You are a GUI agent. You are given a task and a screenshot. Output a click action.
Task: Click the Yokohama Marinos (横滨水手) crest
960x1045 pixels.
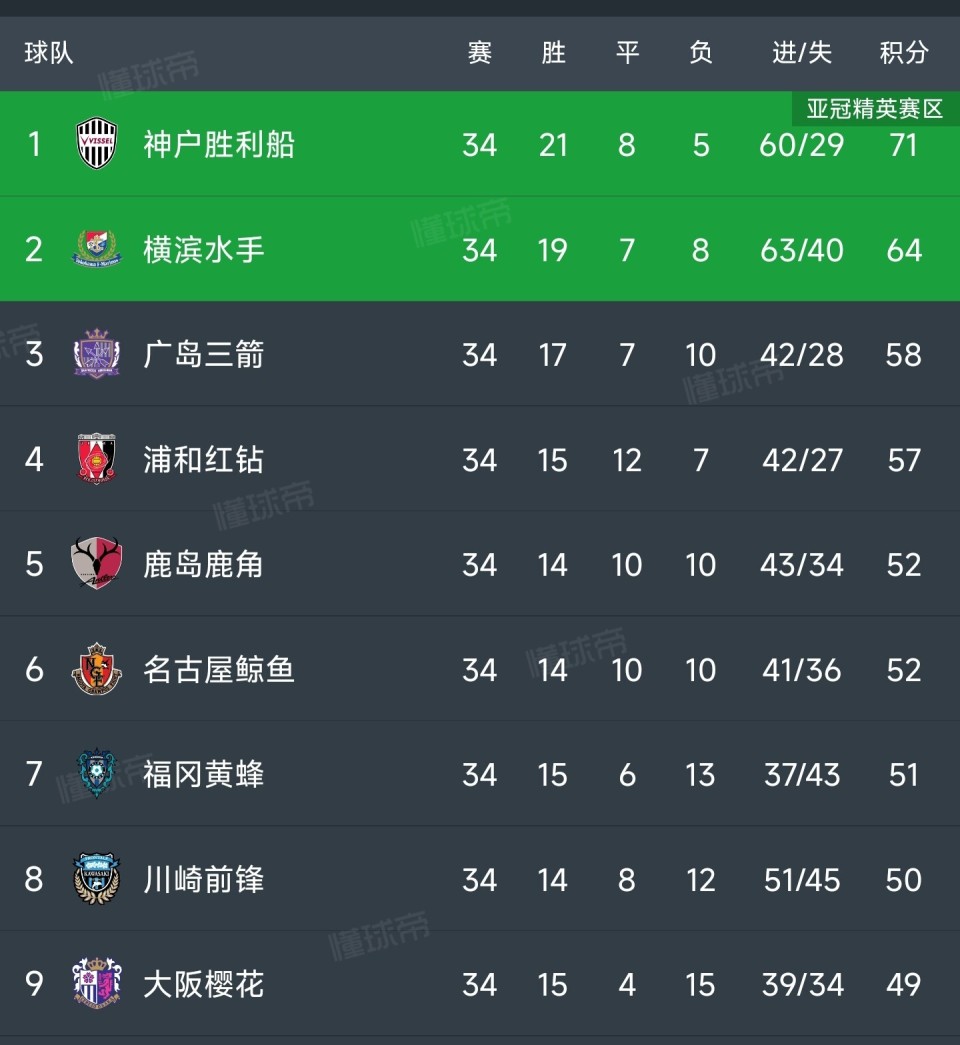[97, 250]
